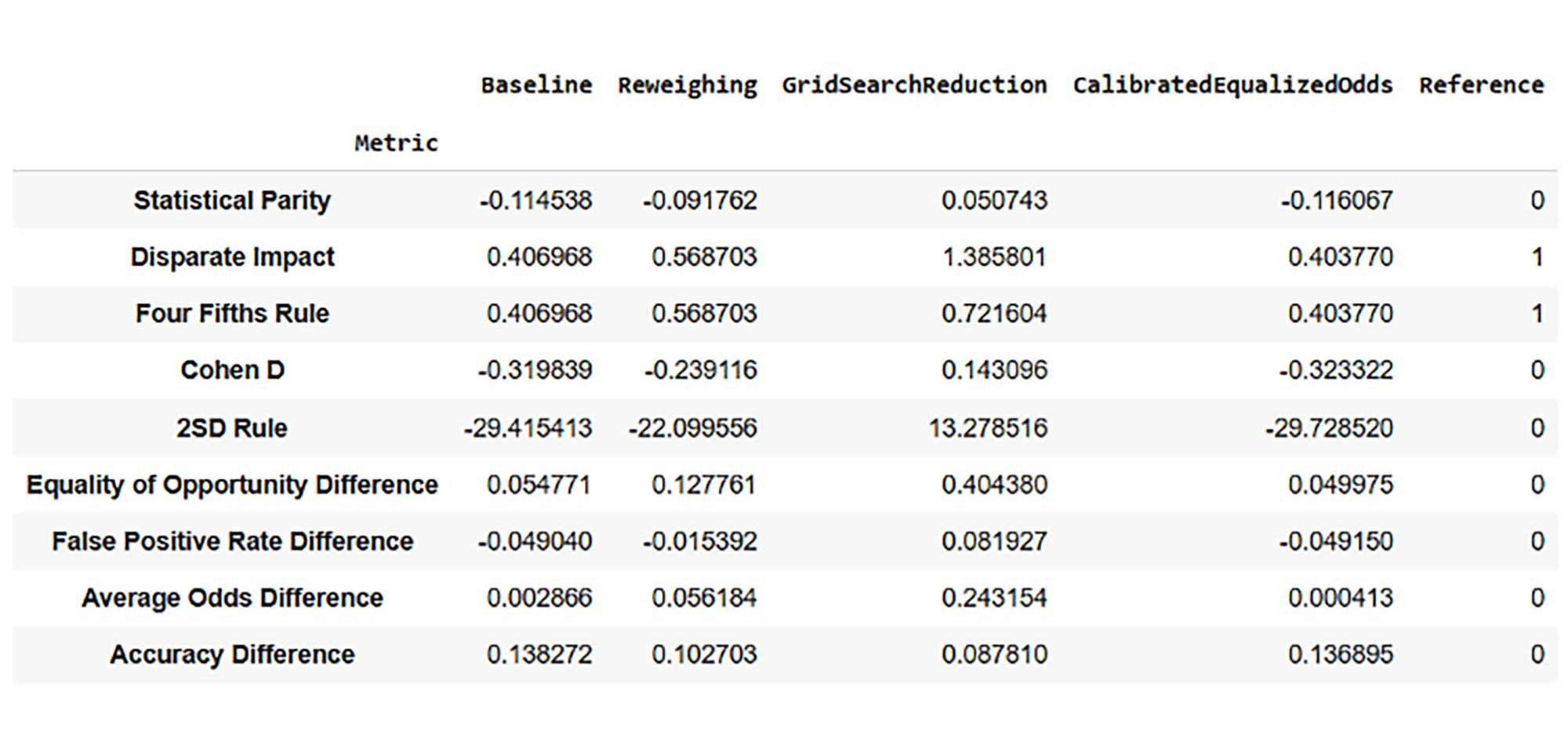This screenshot has height=745, width=1568.
Task: Select the Cohen D row label
Action: point(233,370)
